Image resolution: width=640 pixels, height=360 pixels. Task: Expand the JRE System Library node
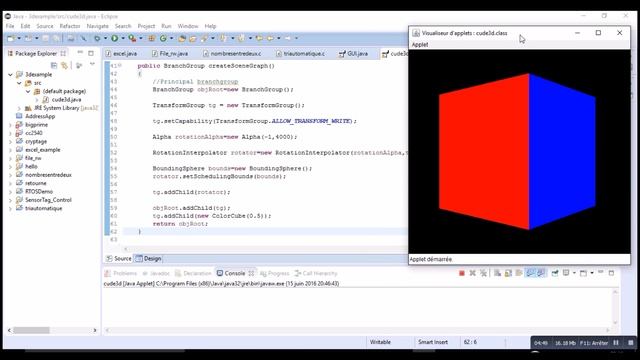19,108
